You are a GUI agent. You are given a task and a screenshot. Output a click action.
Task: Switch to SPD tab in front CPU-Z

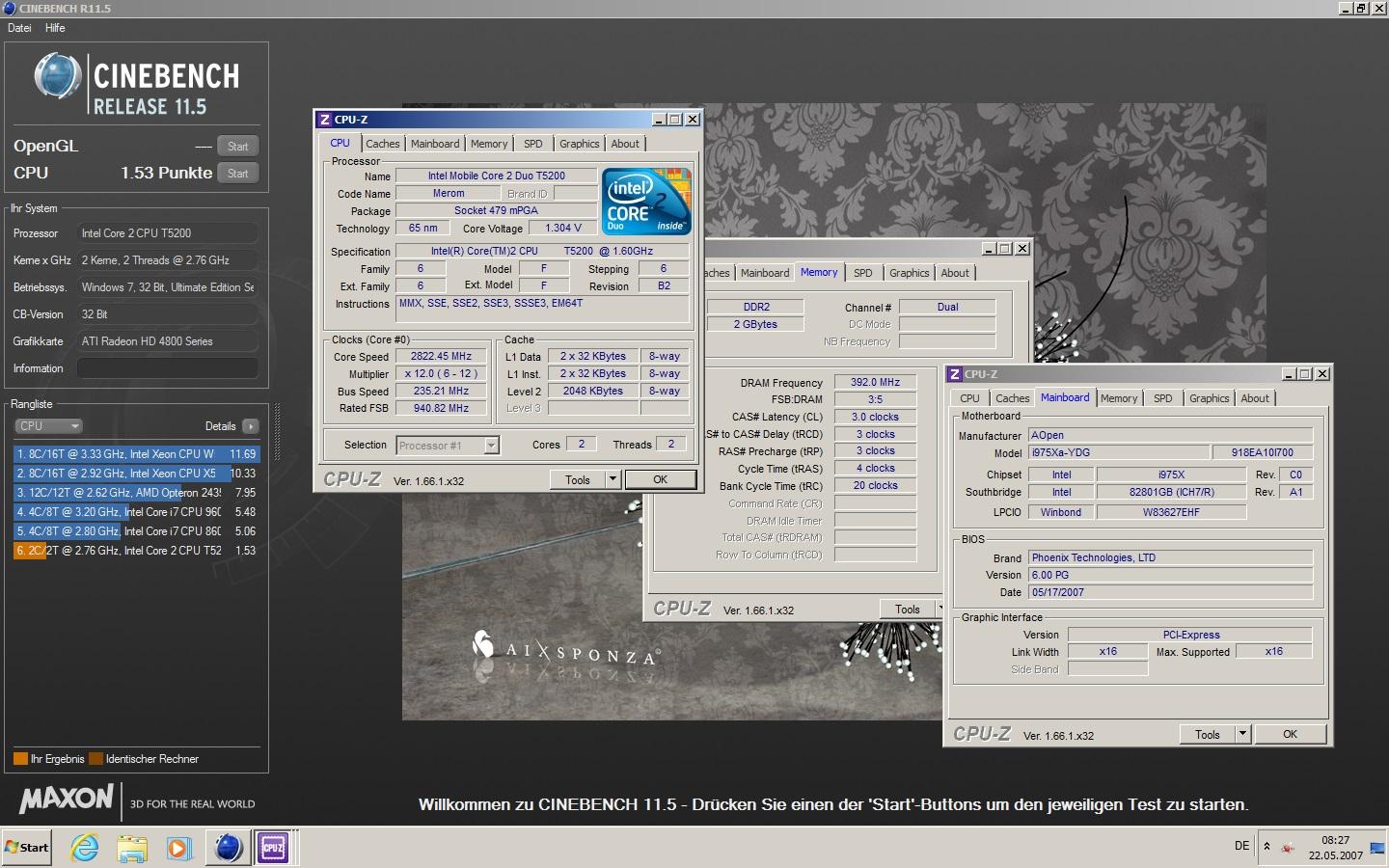tap(533, 144)
